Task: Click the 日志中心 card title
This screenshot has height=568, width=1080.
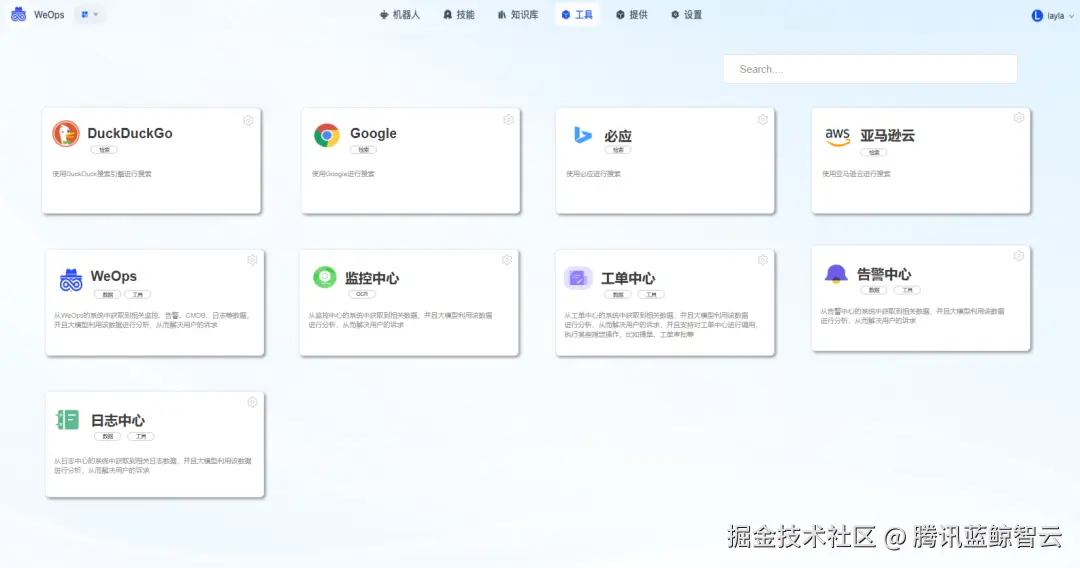Action: [118, 420]
